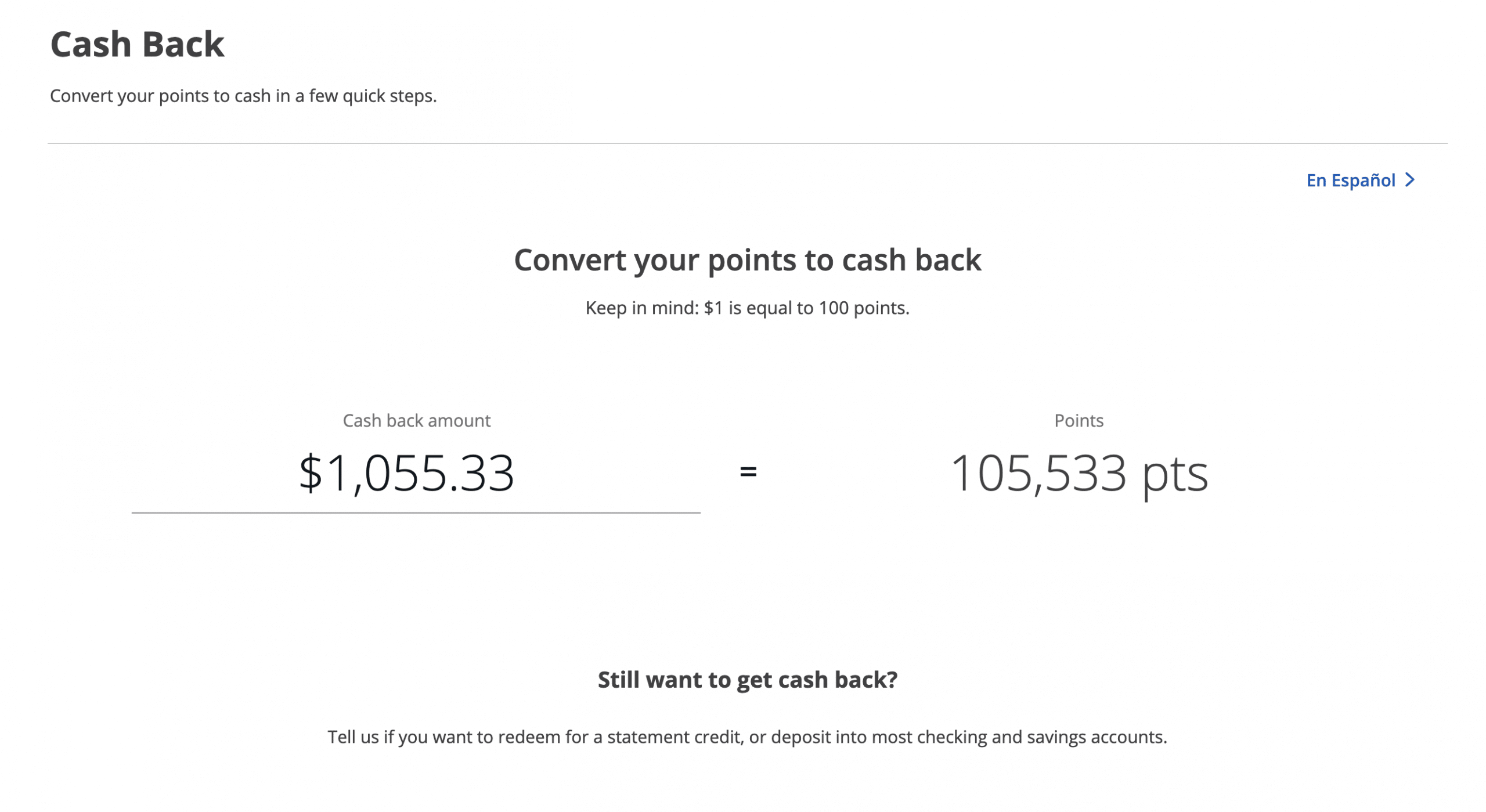Screen dimensions: 1486x812
Task: Click the underline beneath the cash amount
Action: tap(416, 513)
